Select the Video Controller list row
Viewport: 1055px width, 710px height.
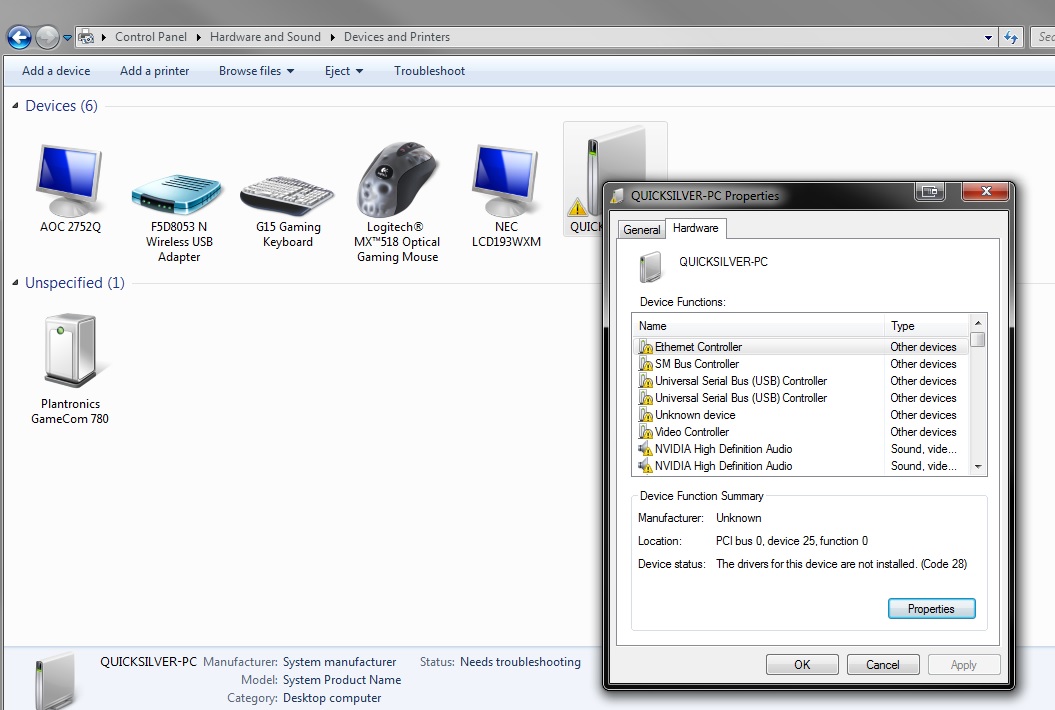[x=801, y=431]
